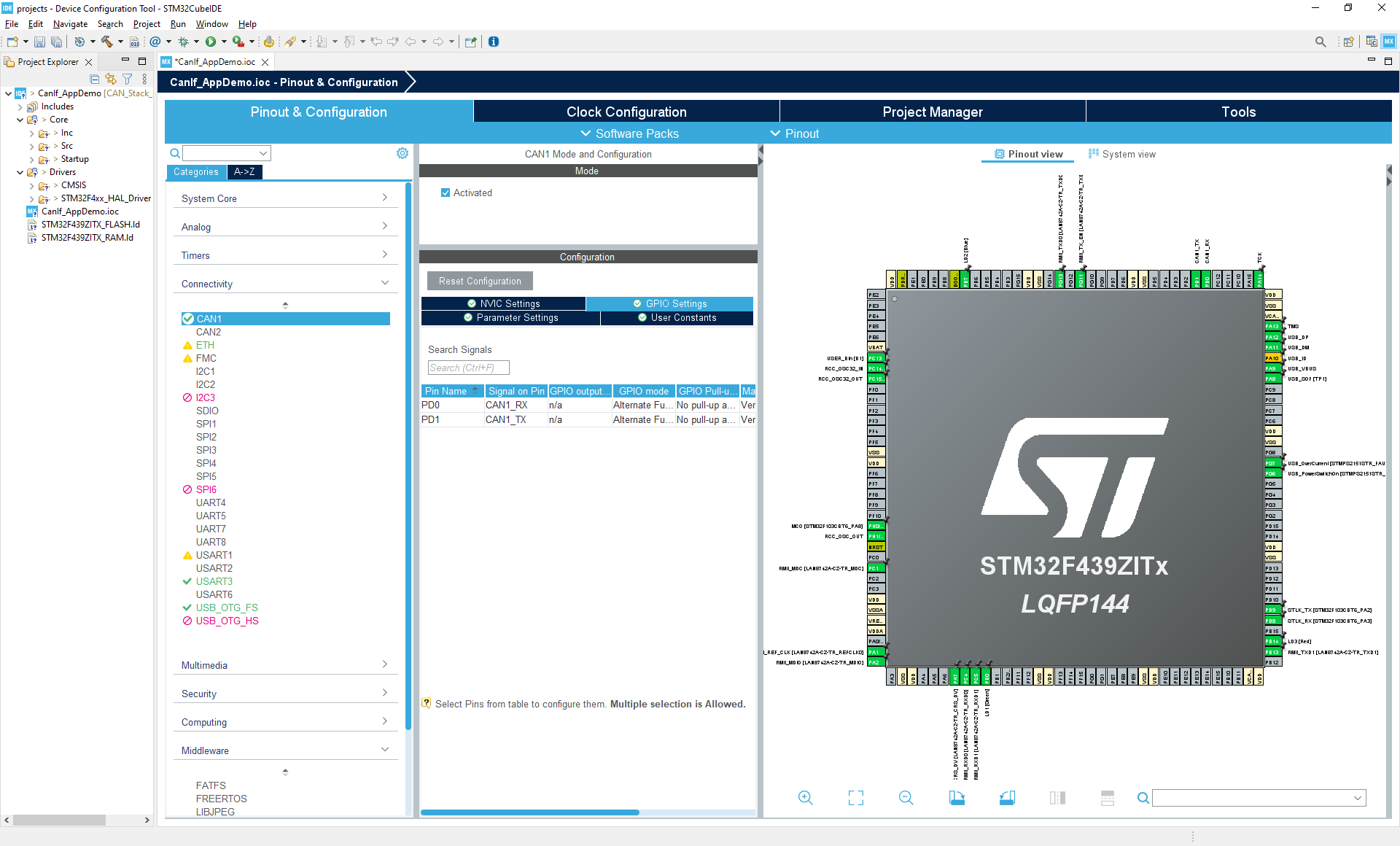
Task: Open the User Constants tab
Action: (x=677, y=318)
